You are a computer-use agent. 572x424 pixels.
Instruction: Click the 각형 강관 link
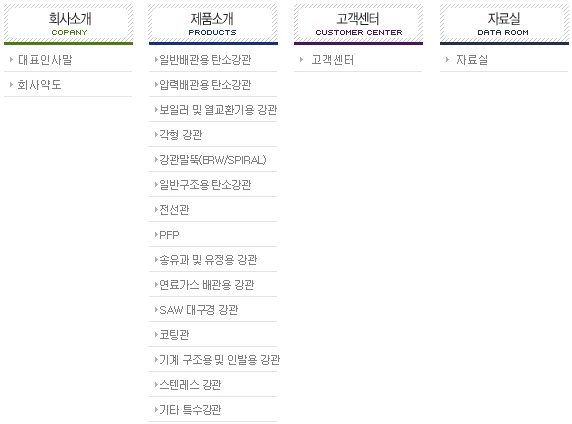click(x=181, y=135)
